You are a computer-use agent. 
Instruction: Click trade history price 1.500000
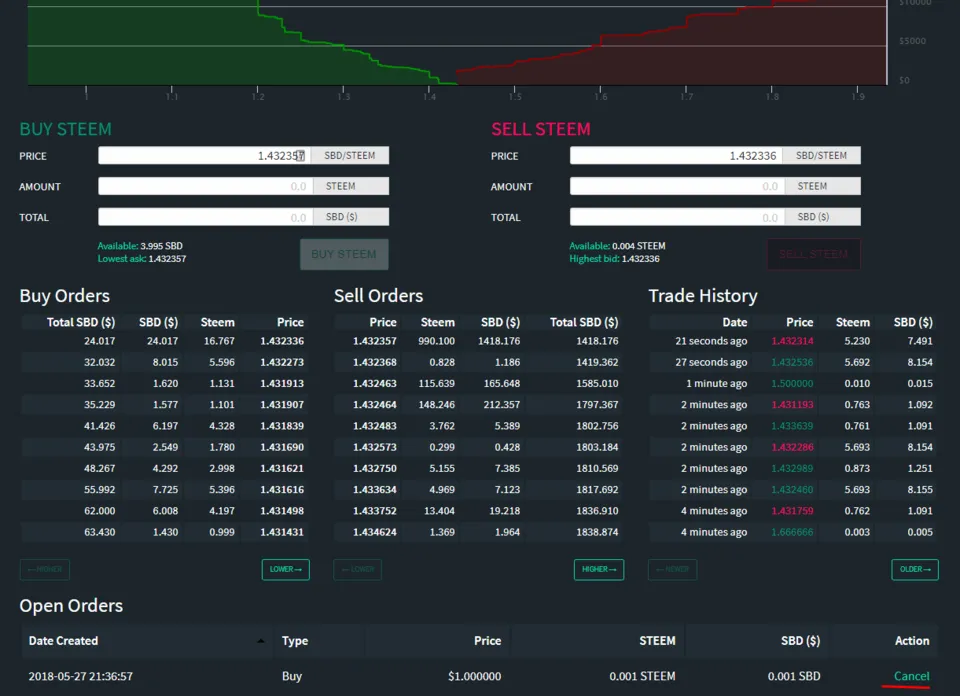coord(792,384)
